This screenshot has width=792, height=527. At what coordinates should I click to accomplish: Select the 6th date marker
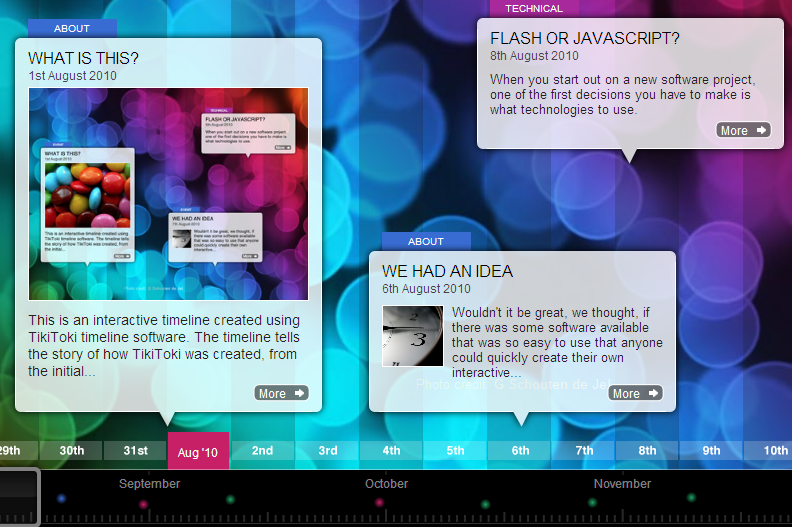pyautogui.click(x=520, y=450)
